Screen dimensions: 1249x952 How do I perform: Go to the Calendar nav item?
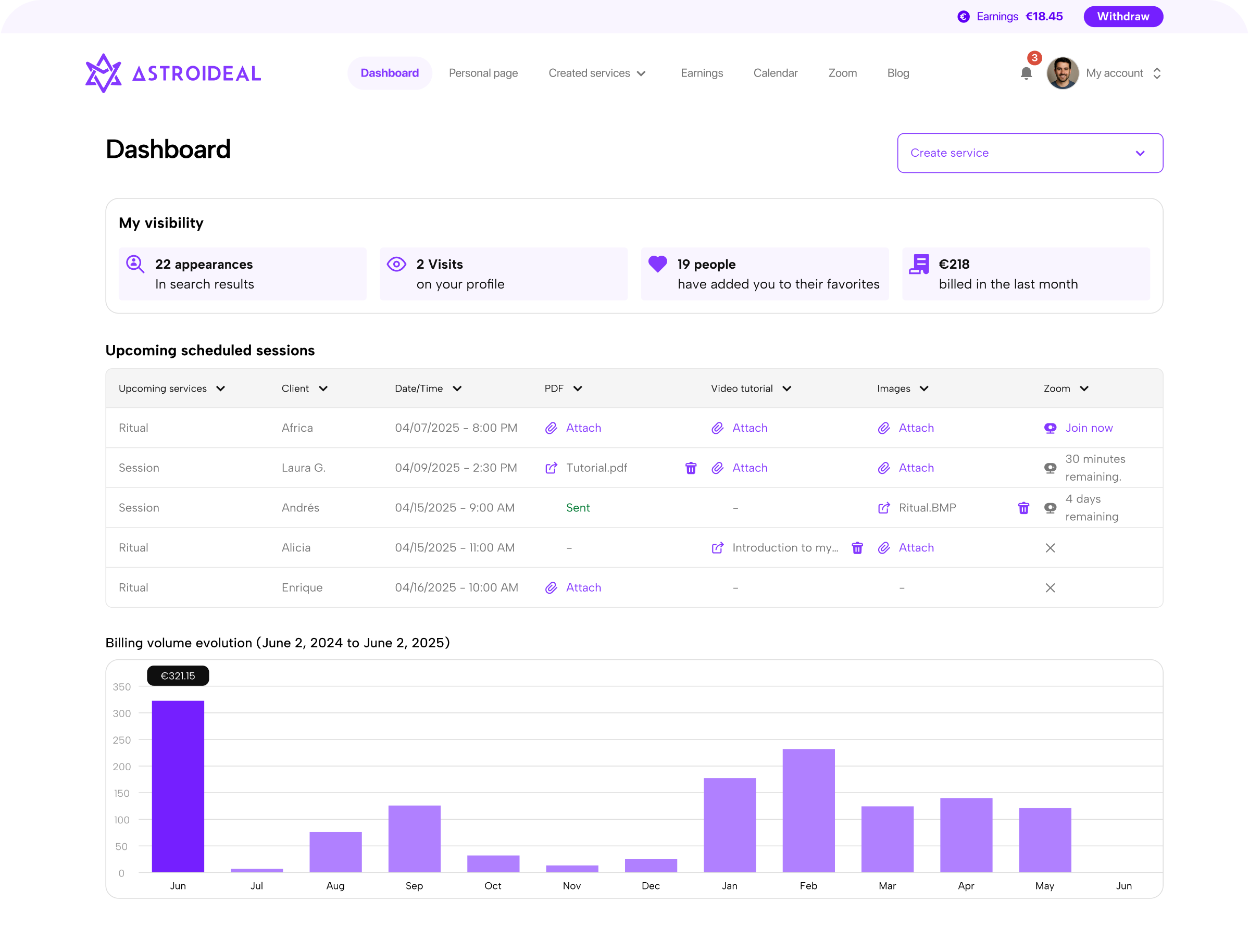click(x=775, y=73)
